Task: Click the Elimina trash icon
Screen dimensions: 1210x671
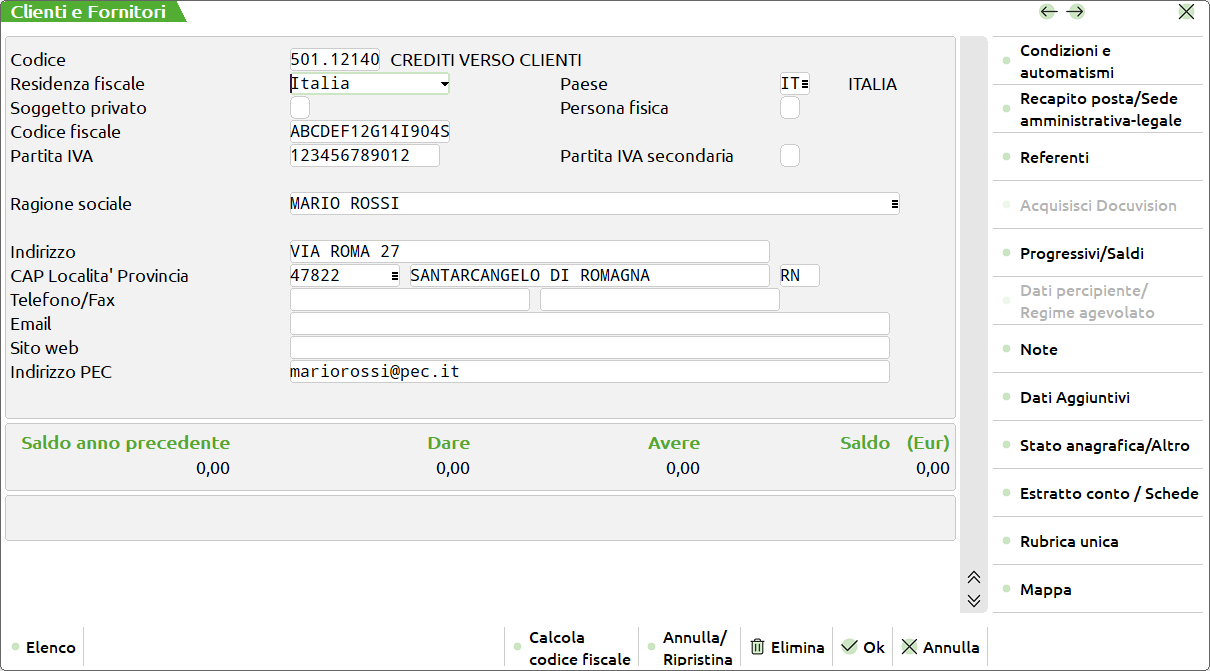Action: 758,647
